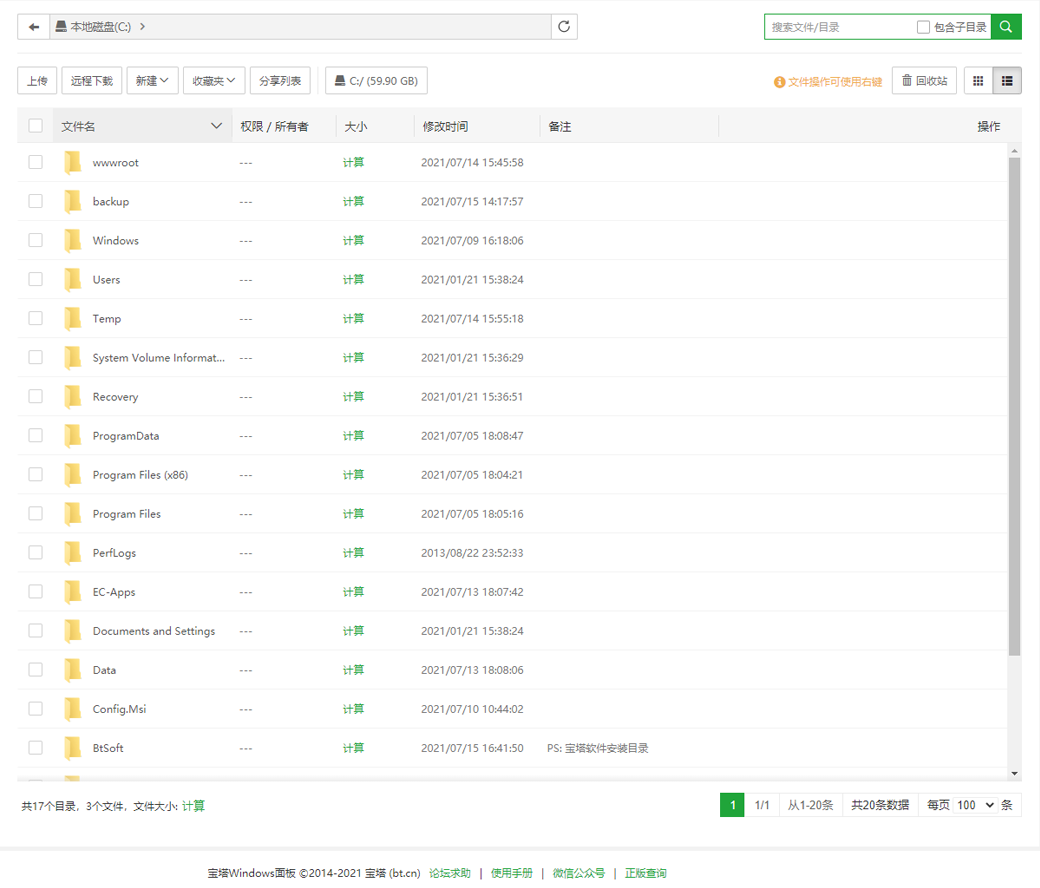Viewport: 1040px width, 888px height.
Task: Switch to grid icon view
Action: (x=978, y=81)
